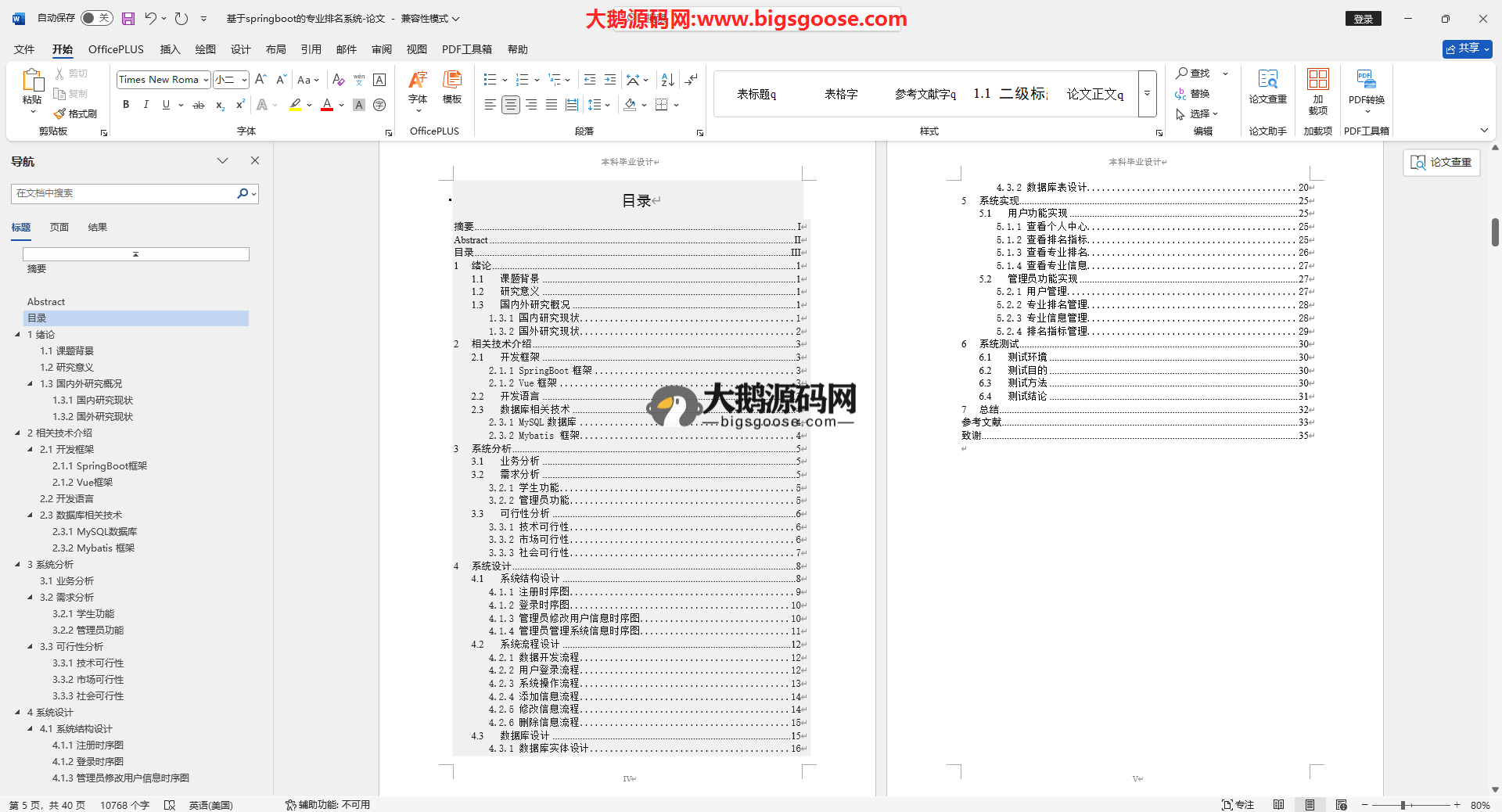Click the sort (A-Z) icon
1502x812 pixels.
667,80
